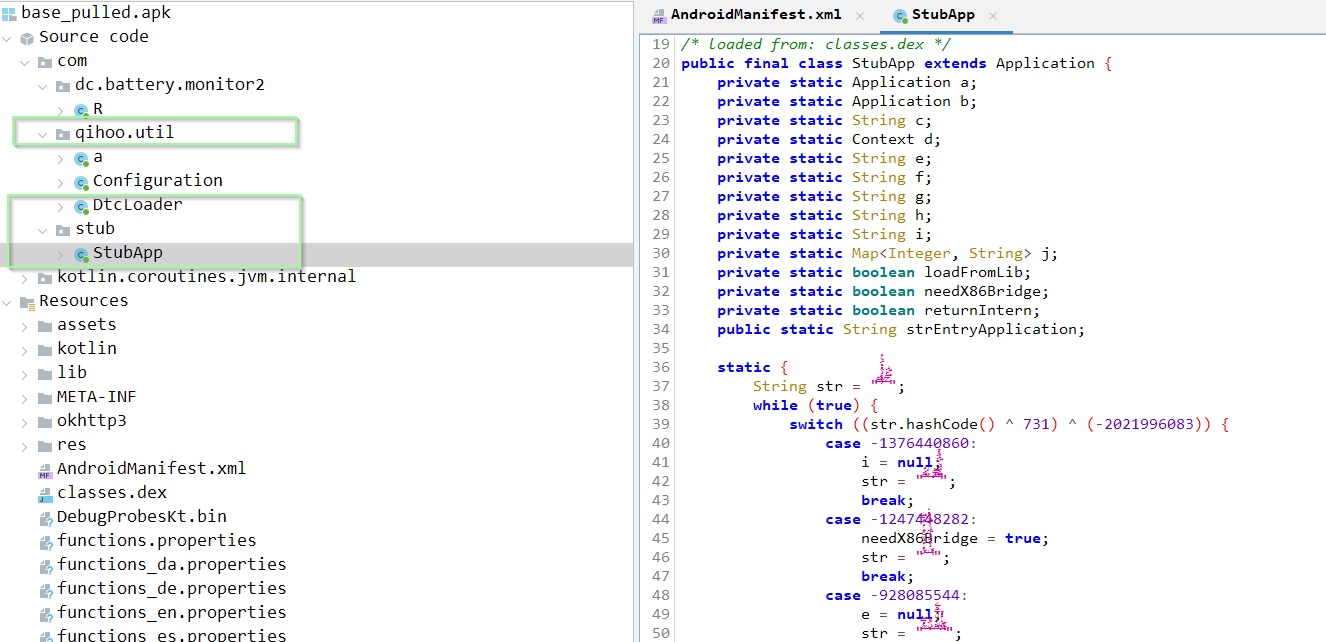Click the com package folder icon
Viewport: 1326px width, 642px height.
[x=45, y=62]
